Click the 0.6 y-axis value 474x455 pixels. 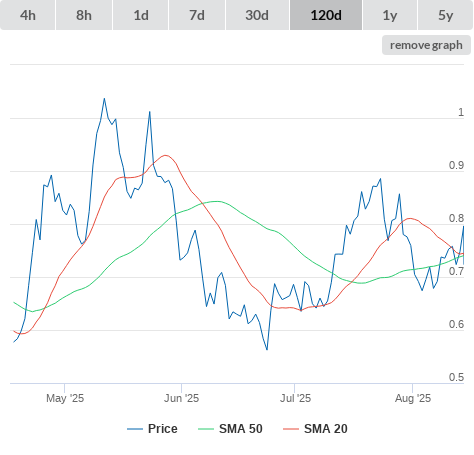456,324
